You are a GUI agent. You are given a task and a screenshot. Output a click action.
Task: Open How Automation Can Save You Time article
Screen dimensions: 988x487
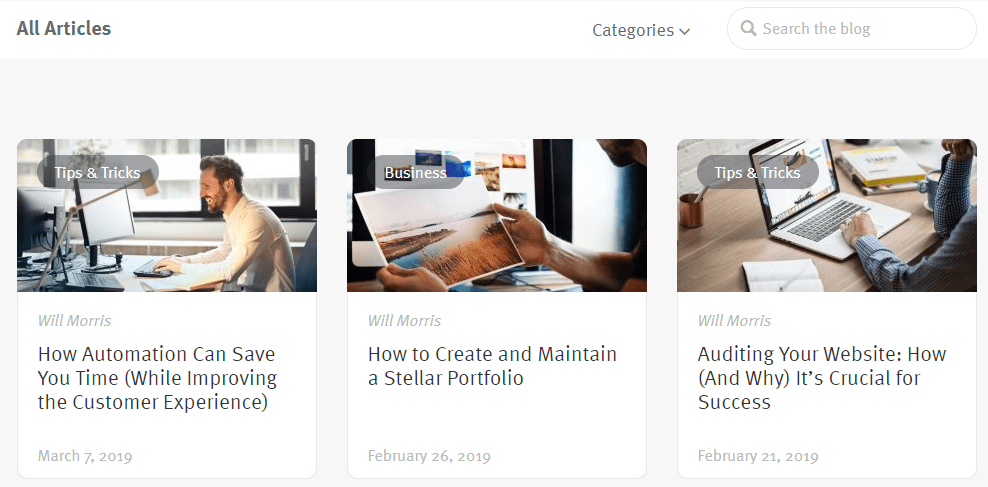[x=157, y=378]
